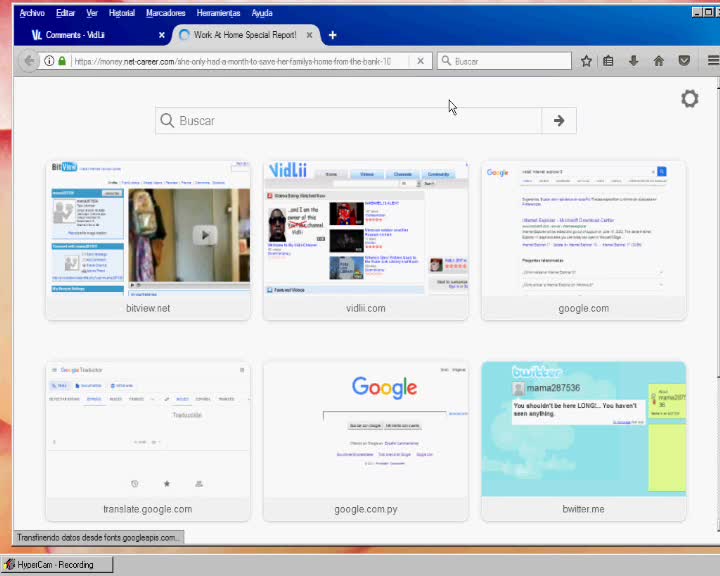Close the Comments - VidLii tab
720x576 pixels.
(x=162, y=35)
